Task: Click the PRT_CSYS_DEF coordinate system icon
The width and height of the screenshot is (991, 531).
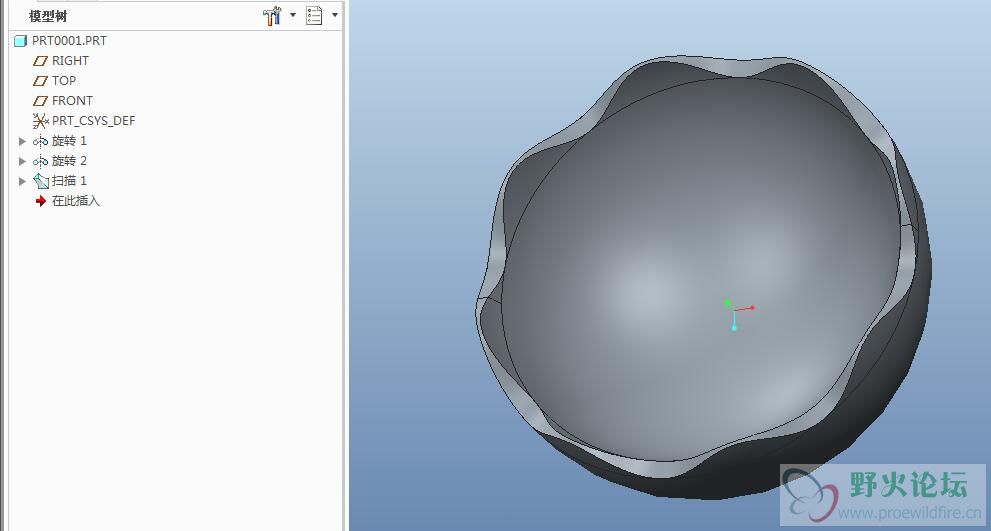Action: pos(40,121)
